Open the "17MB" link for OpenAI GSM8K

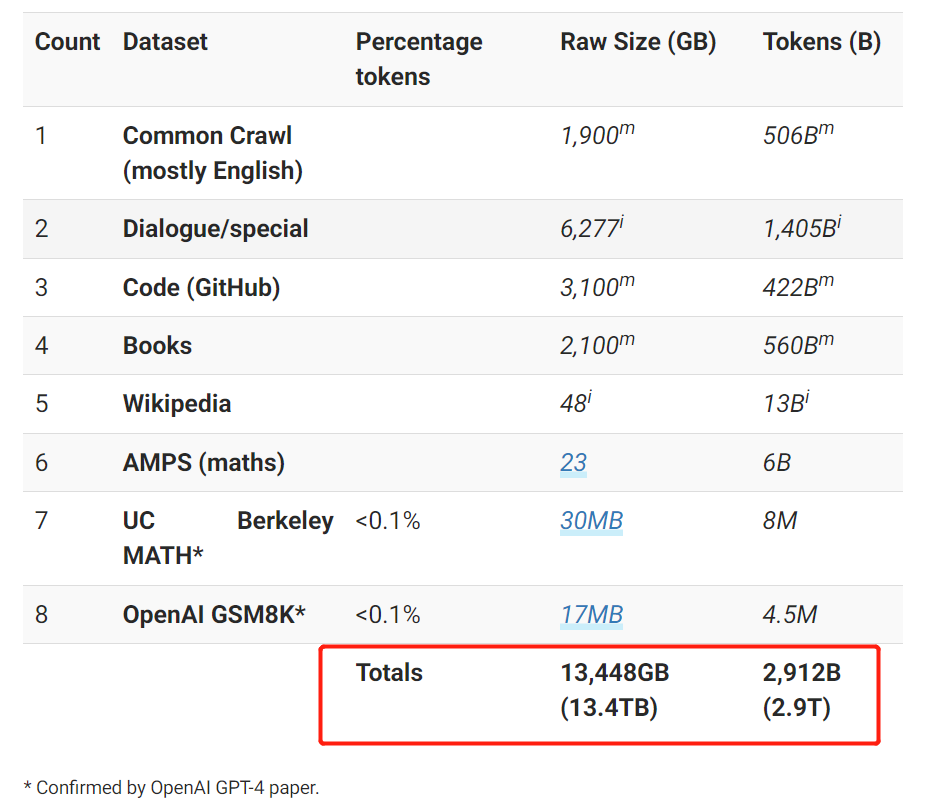click(591, 614)
